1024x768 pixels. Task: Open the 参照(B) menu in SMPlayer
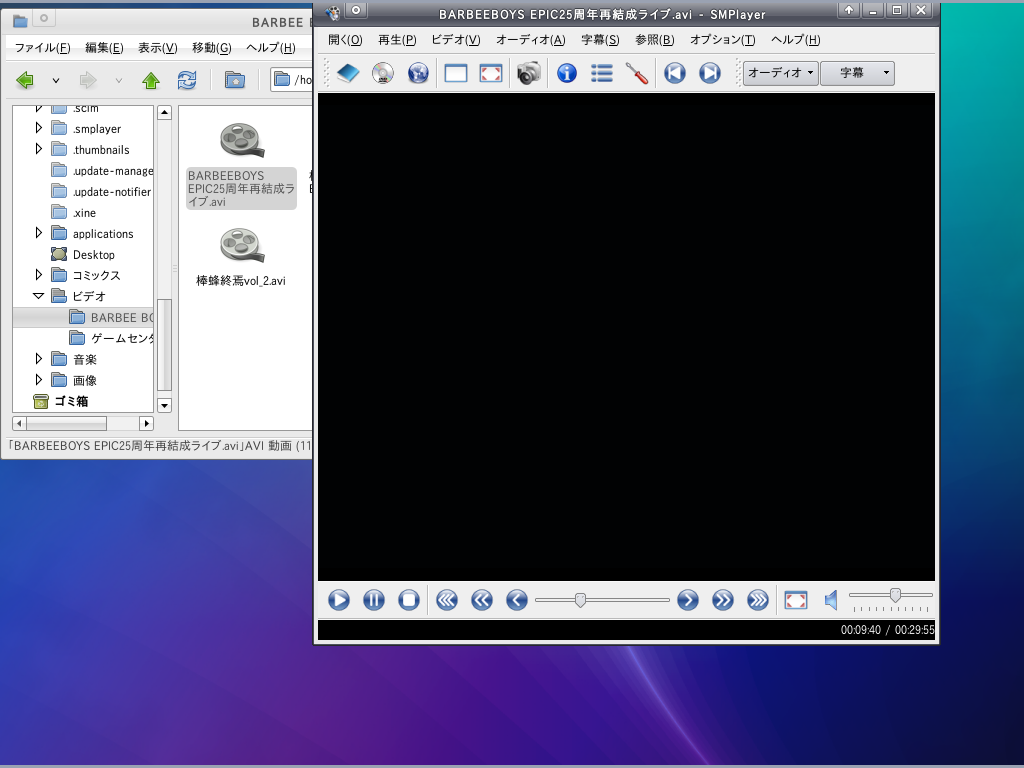[x=654, y=40]
